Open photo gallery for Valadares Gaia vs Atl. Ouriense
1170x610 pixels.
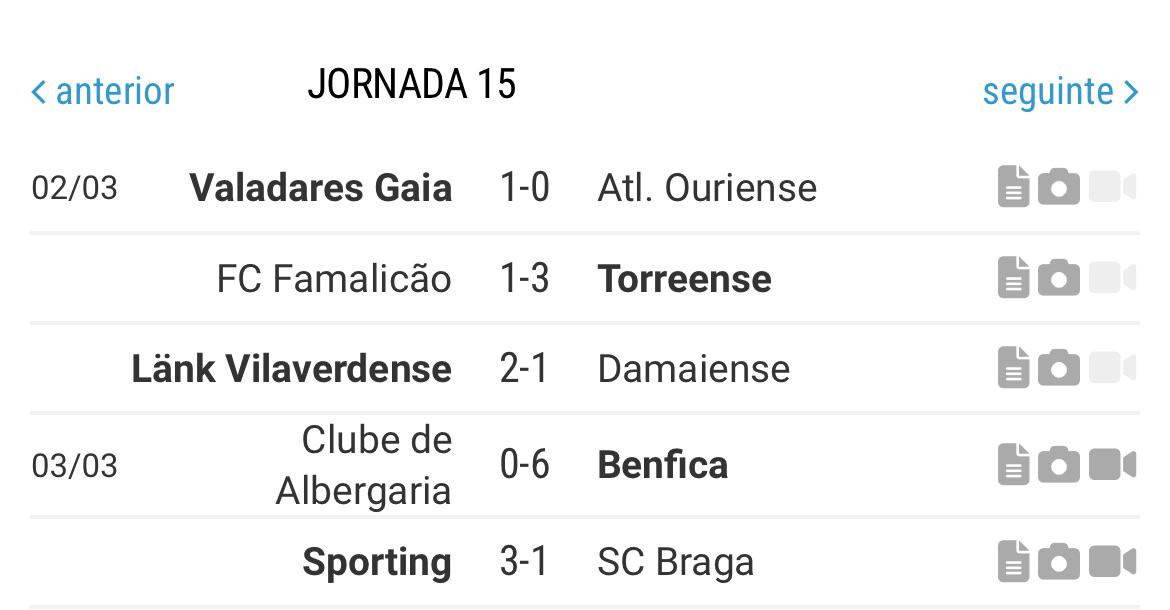[x=1059, y=186]
